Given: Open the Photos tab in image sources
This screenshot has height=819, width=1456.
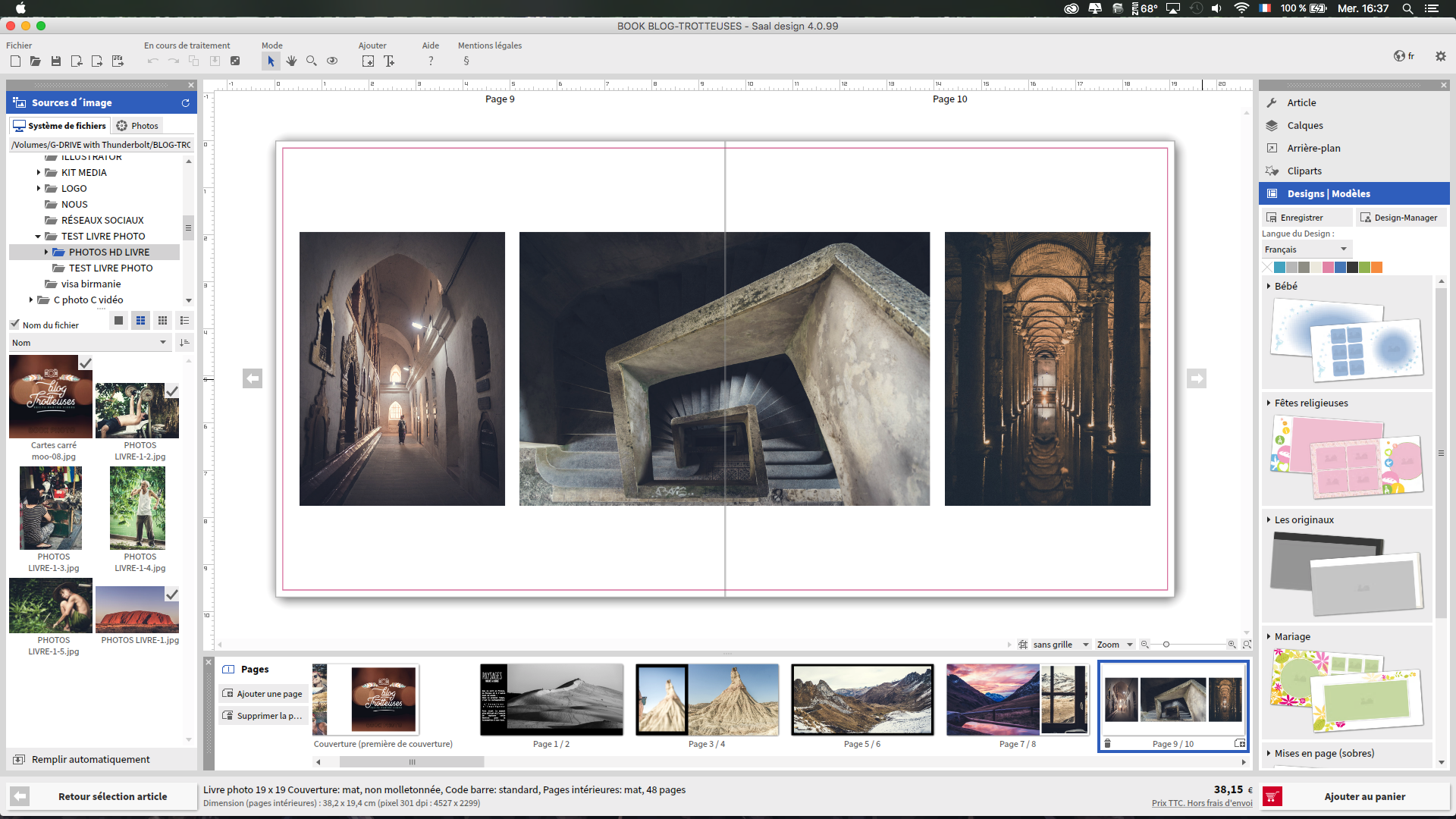Looking at the screenshot, I should coord(137,126).
